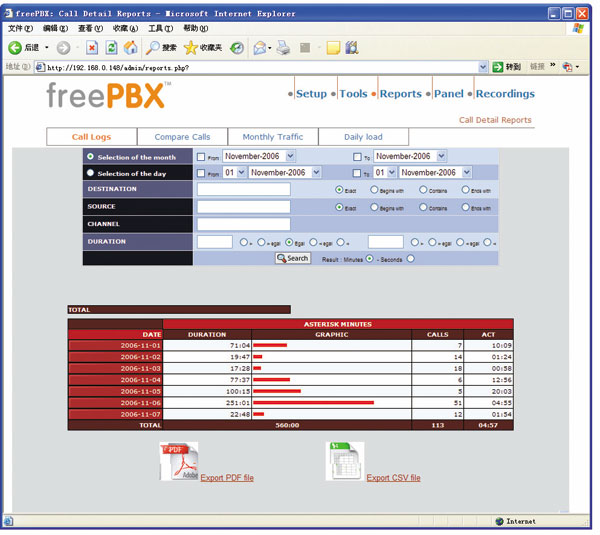This screenshot has width=600, height=535.
Task: Click the Print toolbar icon
Action: pos(283,47)
